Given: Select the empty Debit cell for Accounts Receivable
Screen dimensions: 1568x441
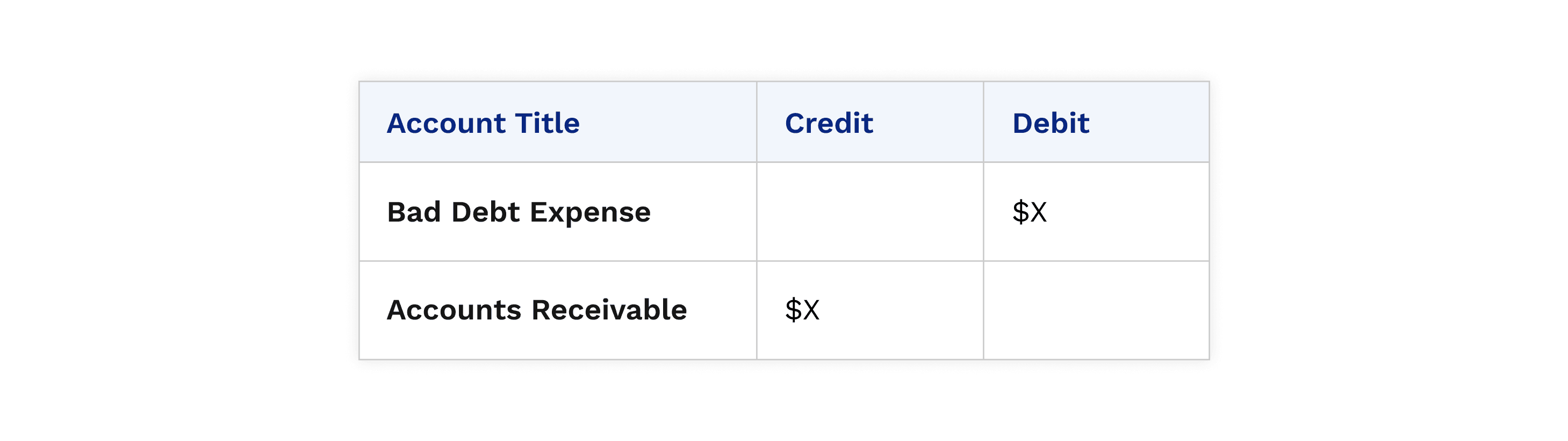Looking at the screenshot, I should tap(1096, 310).
